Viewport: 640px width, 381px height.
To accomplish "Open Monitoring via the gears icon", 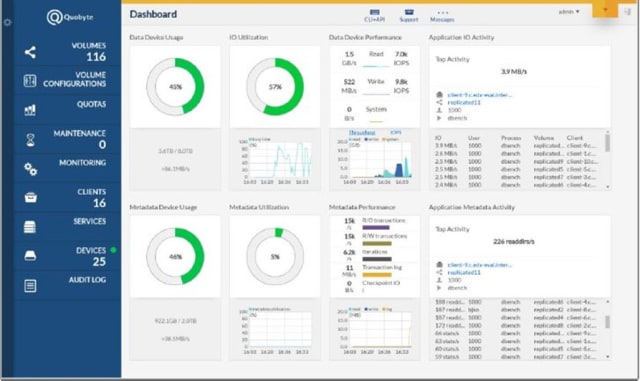I will pyautogui.click(x=30, y=169).
